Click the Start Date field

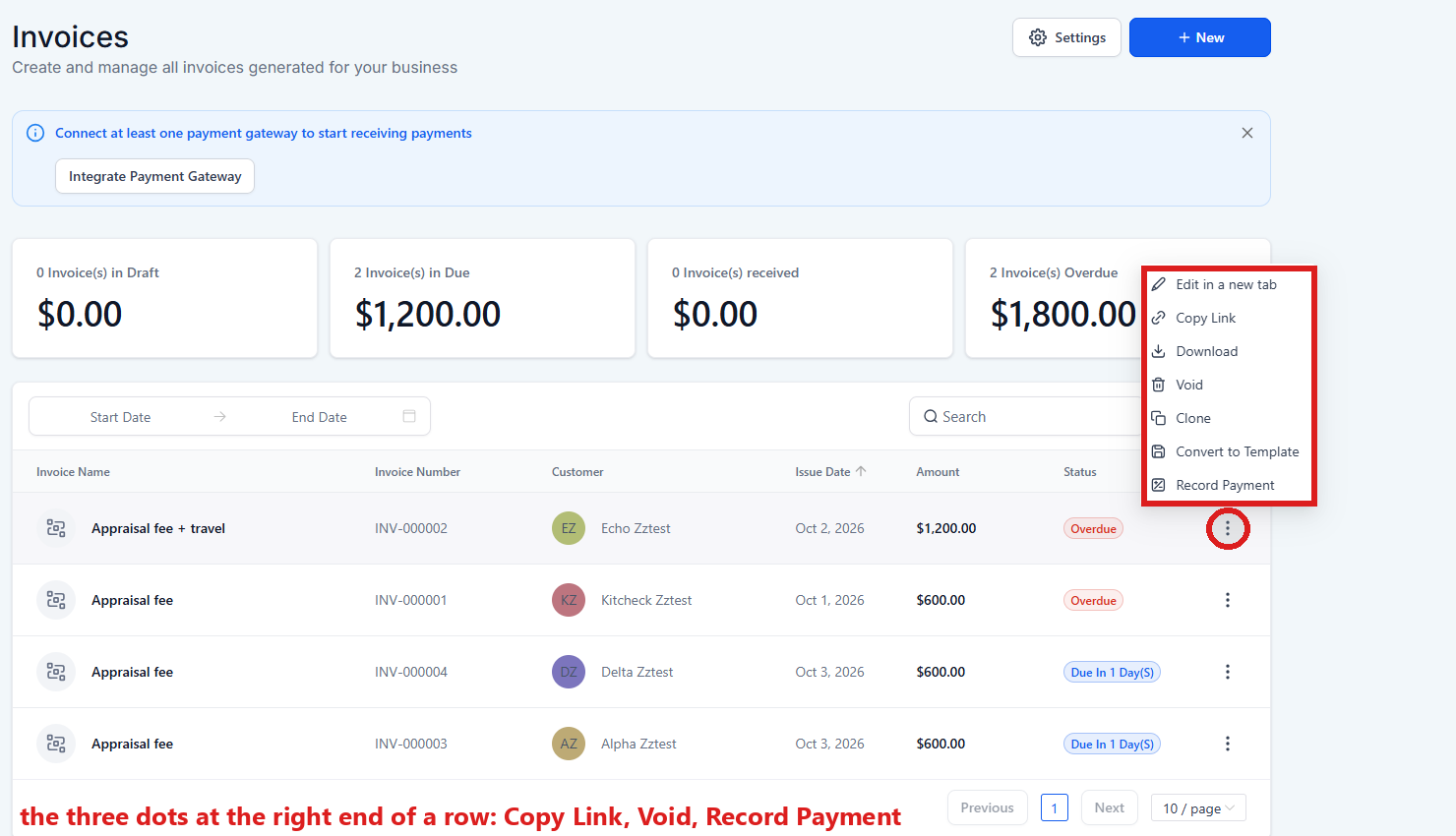click(x=120, y=417)
